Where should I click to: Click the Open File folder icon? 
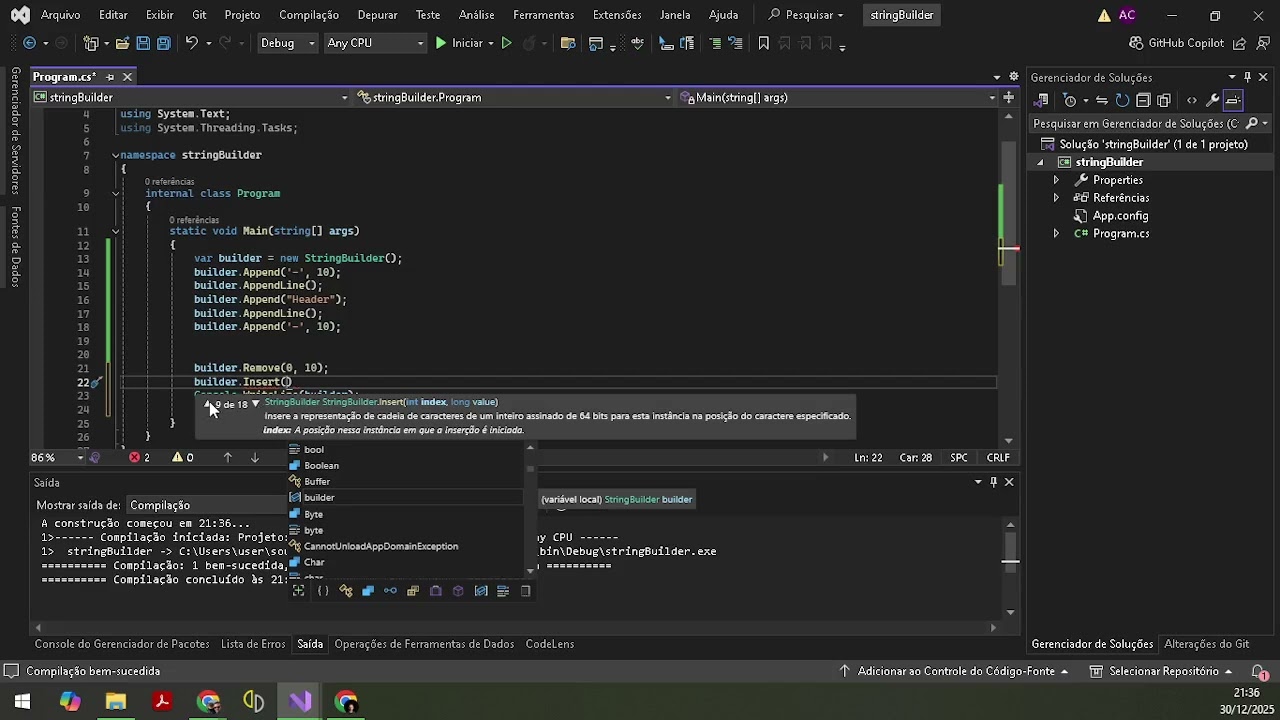(122, 43)
